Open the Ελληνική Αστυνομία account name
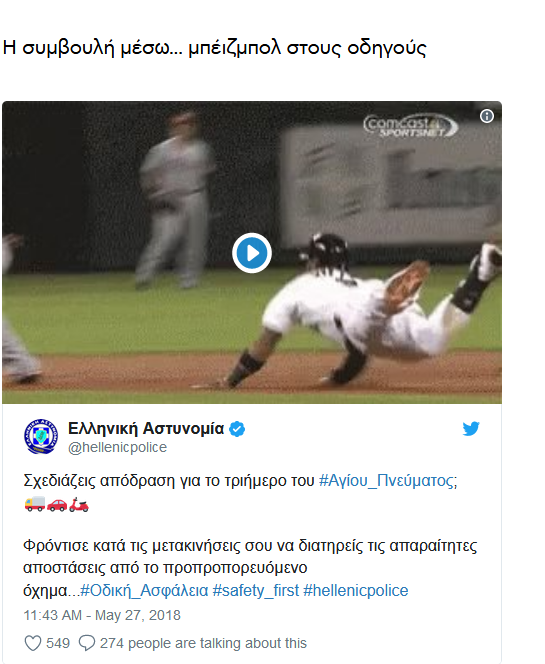The image size is (545, 664). point(146,429)
